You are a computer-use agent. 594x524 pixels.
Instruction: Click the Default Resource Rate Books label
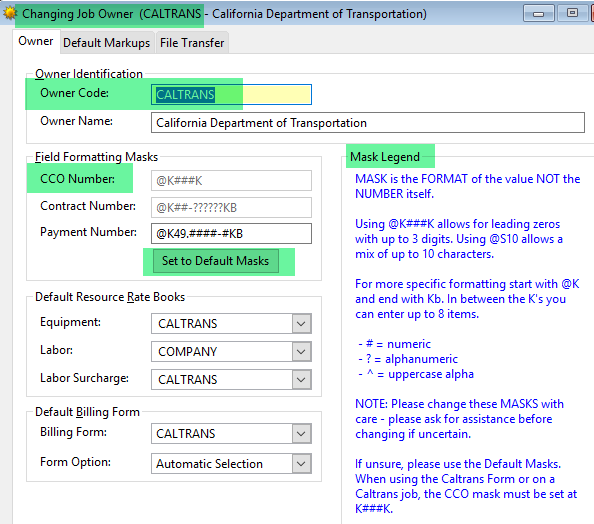click(110, 297)
